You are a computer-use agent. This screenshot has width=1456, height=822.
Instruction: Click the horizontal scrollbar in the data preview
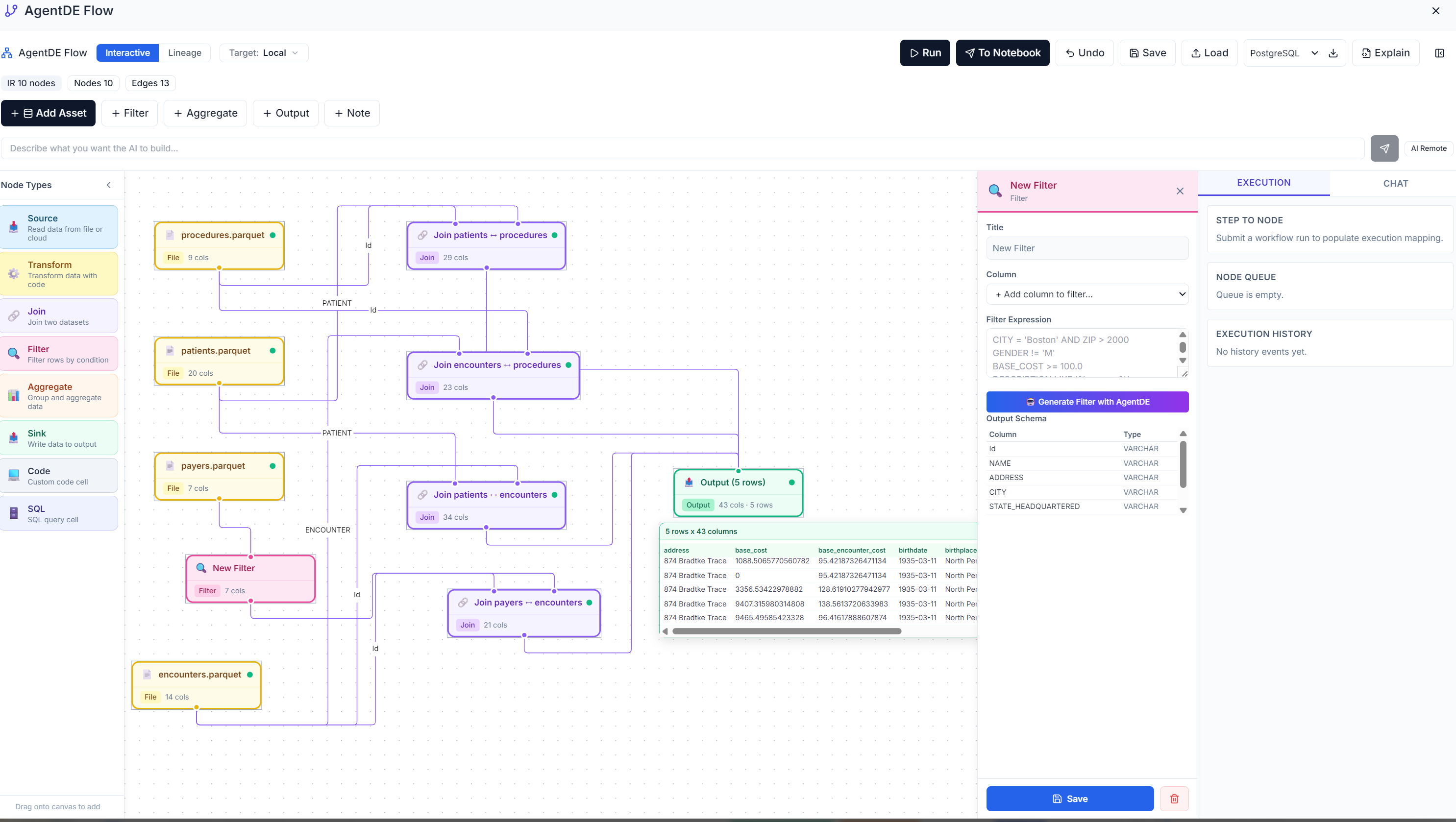(x=786, y=631)
